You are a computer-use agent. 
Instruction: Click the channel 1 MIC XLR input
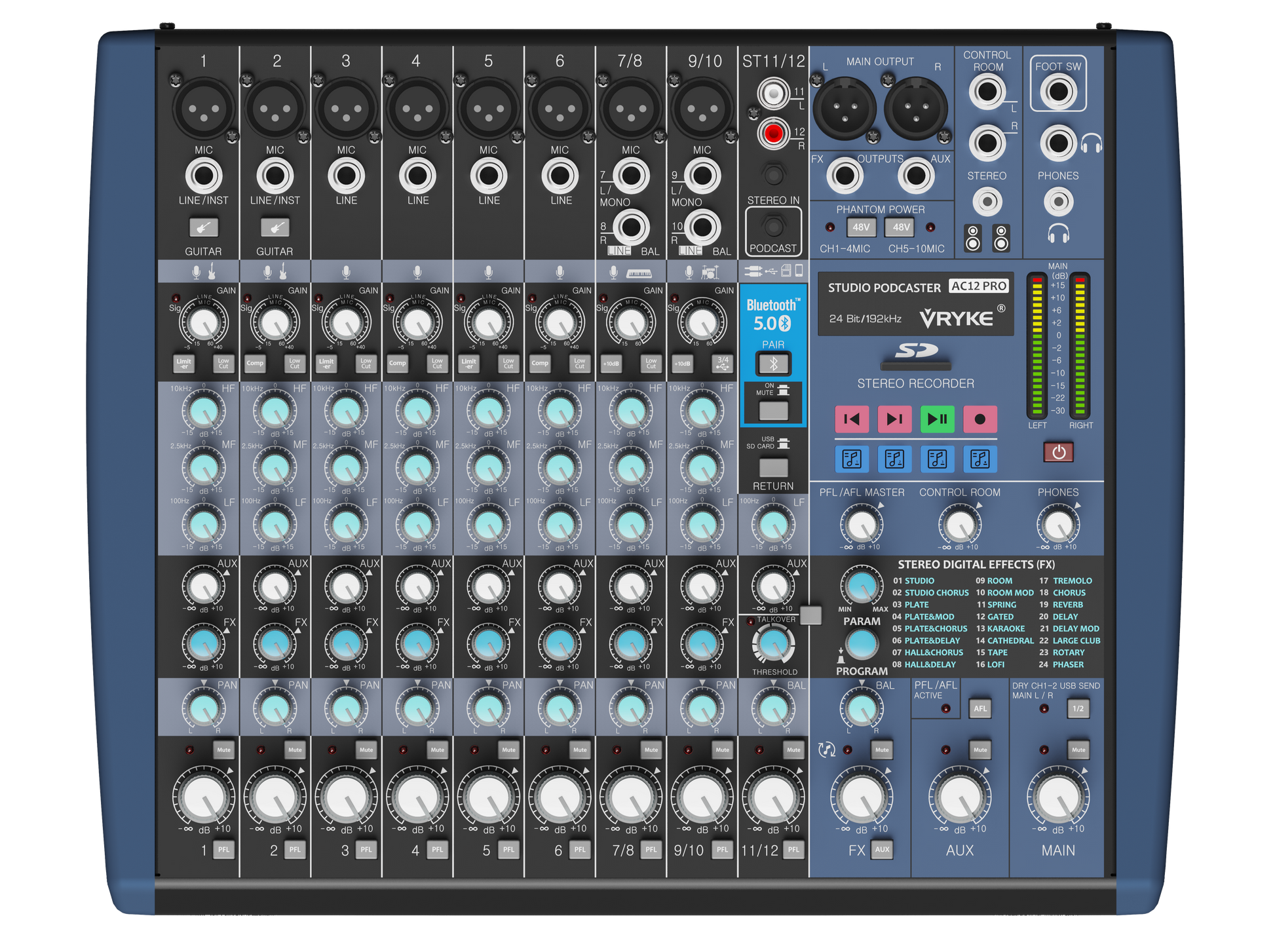[204, 109]
